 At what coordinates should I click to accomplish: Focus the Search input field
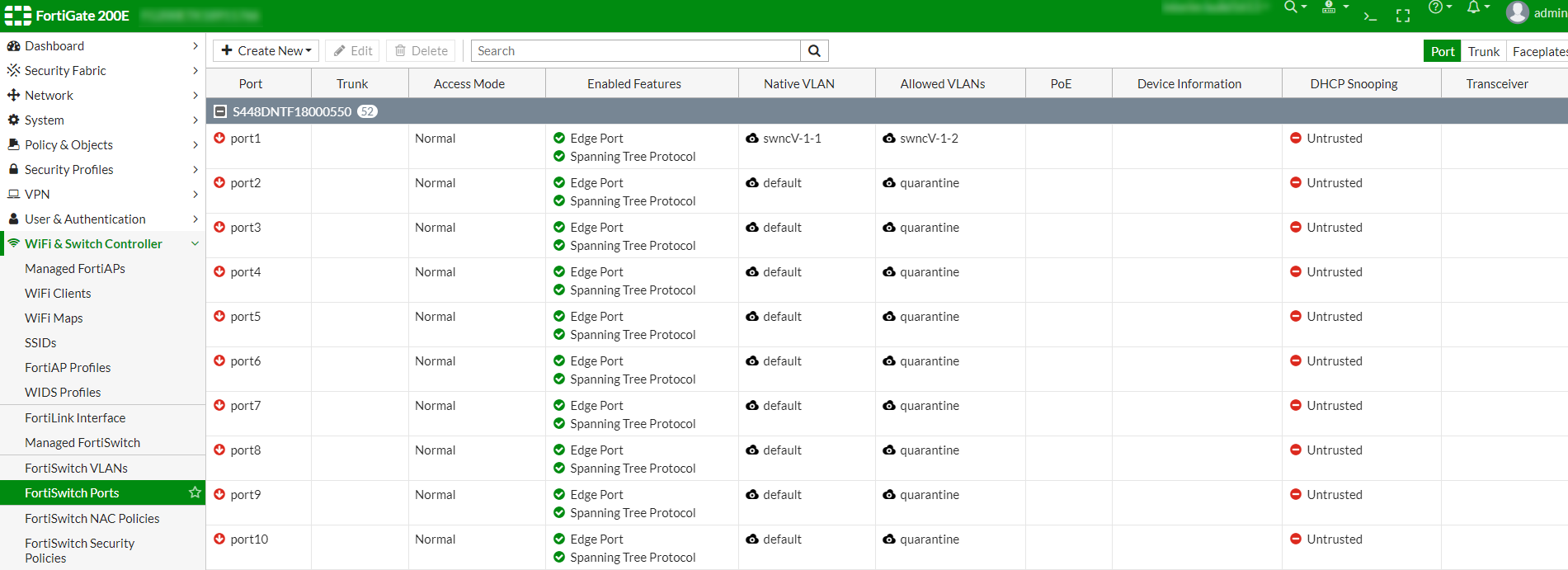point(636,51)
